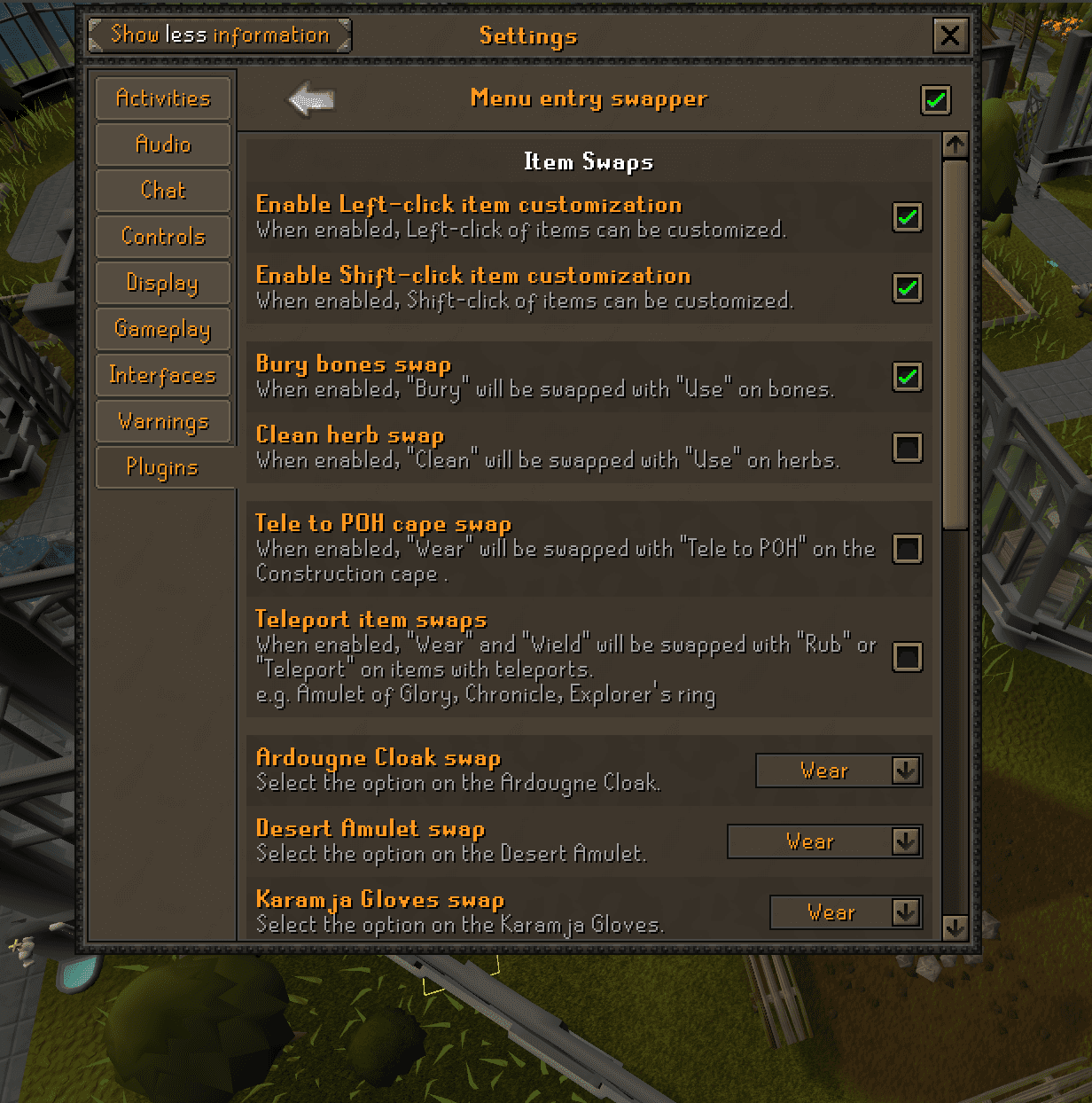Open the Interfaces settings tab

click(x=163, y=375)
